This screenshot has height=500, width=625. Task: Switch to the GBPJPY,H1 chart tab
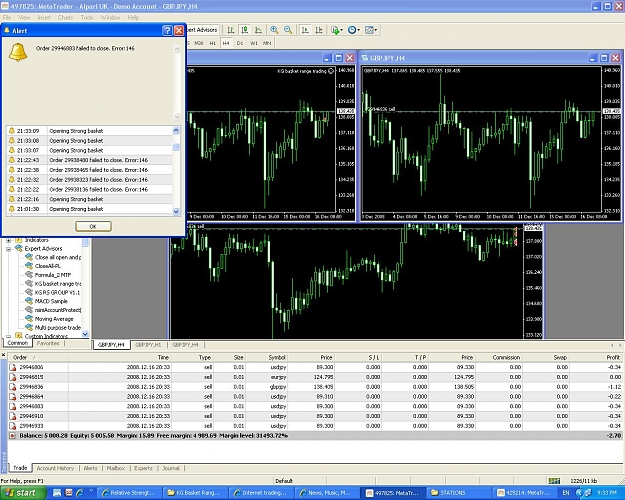tap(148, 345)
